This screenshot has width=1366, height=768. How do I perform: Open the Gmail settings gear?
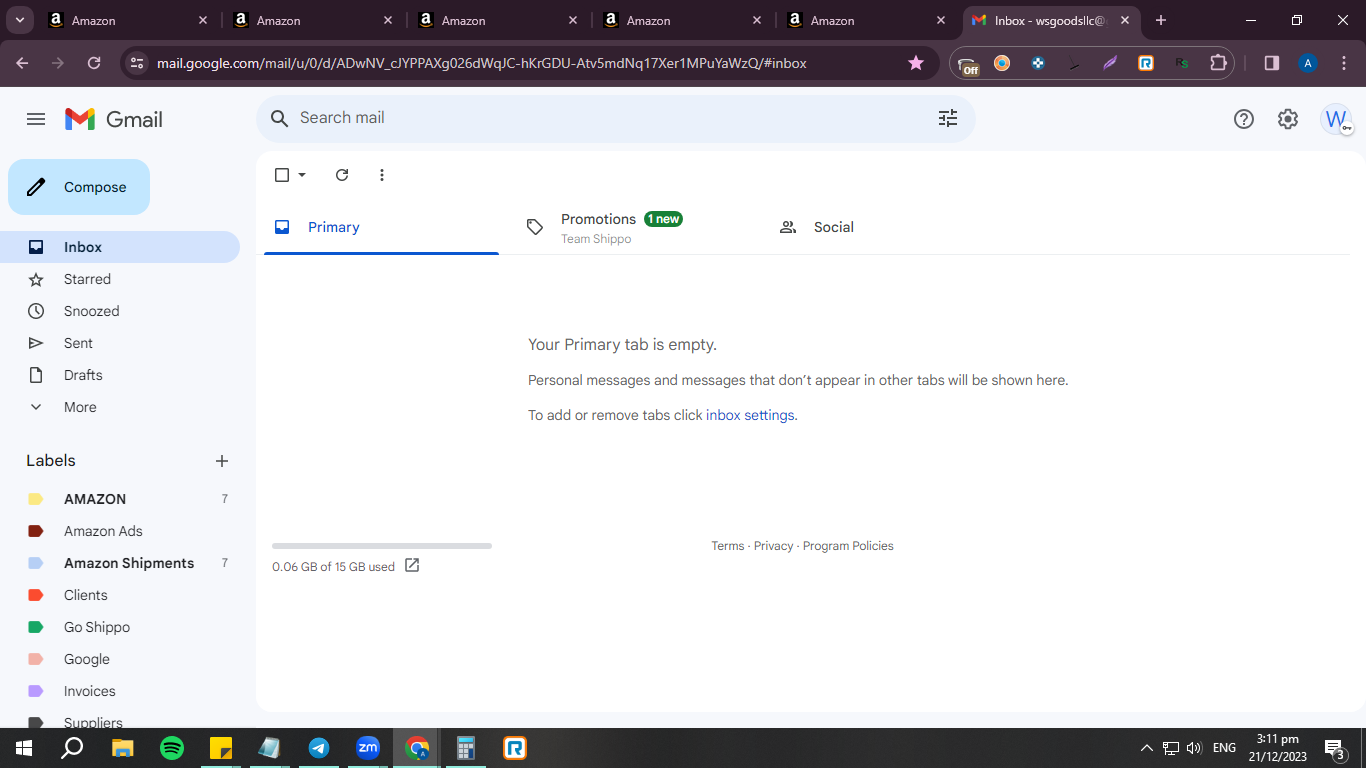pos(1288,119)
